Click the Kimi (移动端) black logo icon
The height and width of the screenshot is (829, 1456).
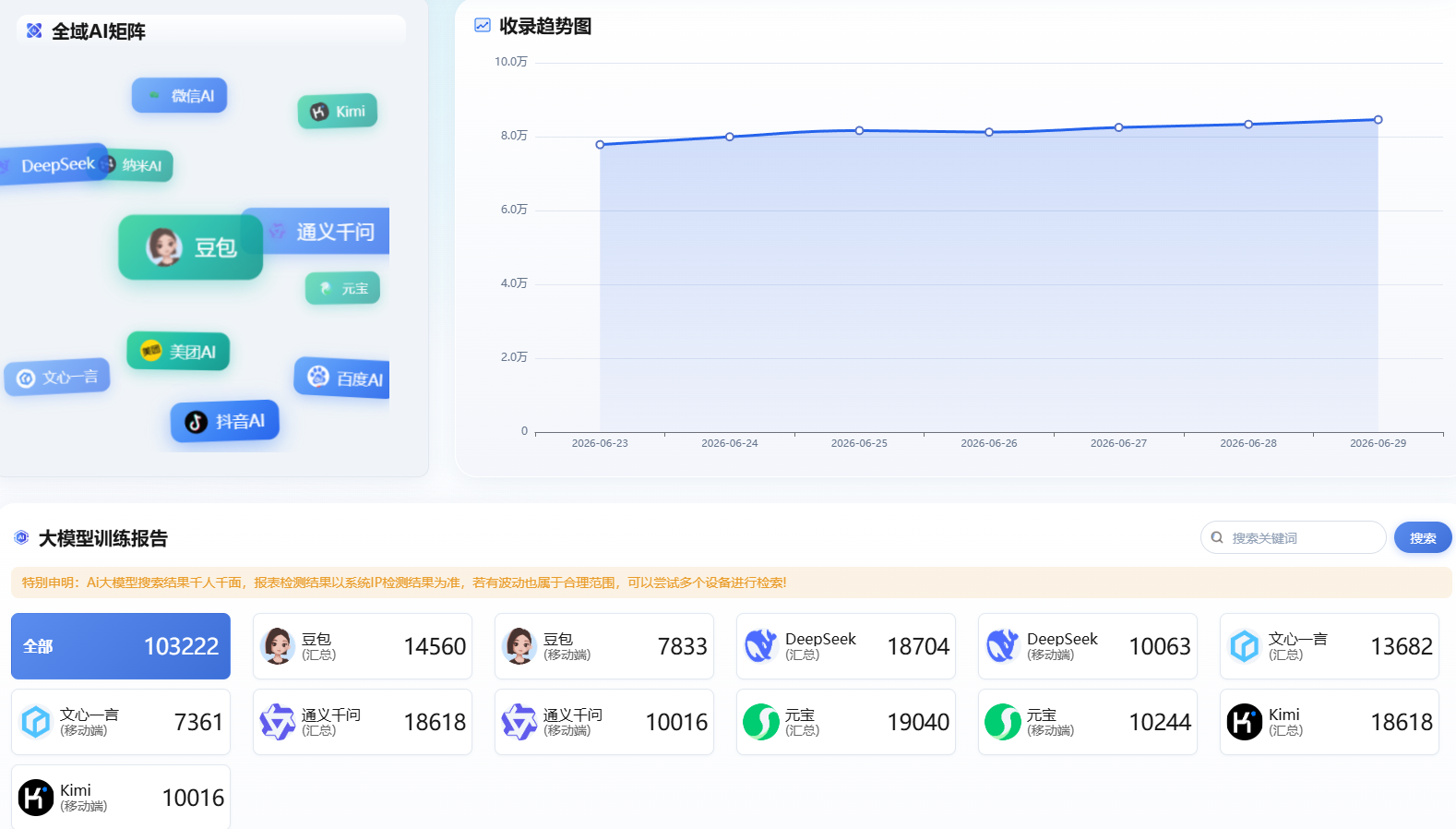pos(36,798)
